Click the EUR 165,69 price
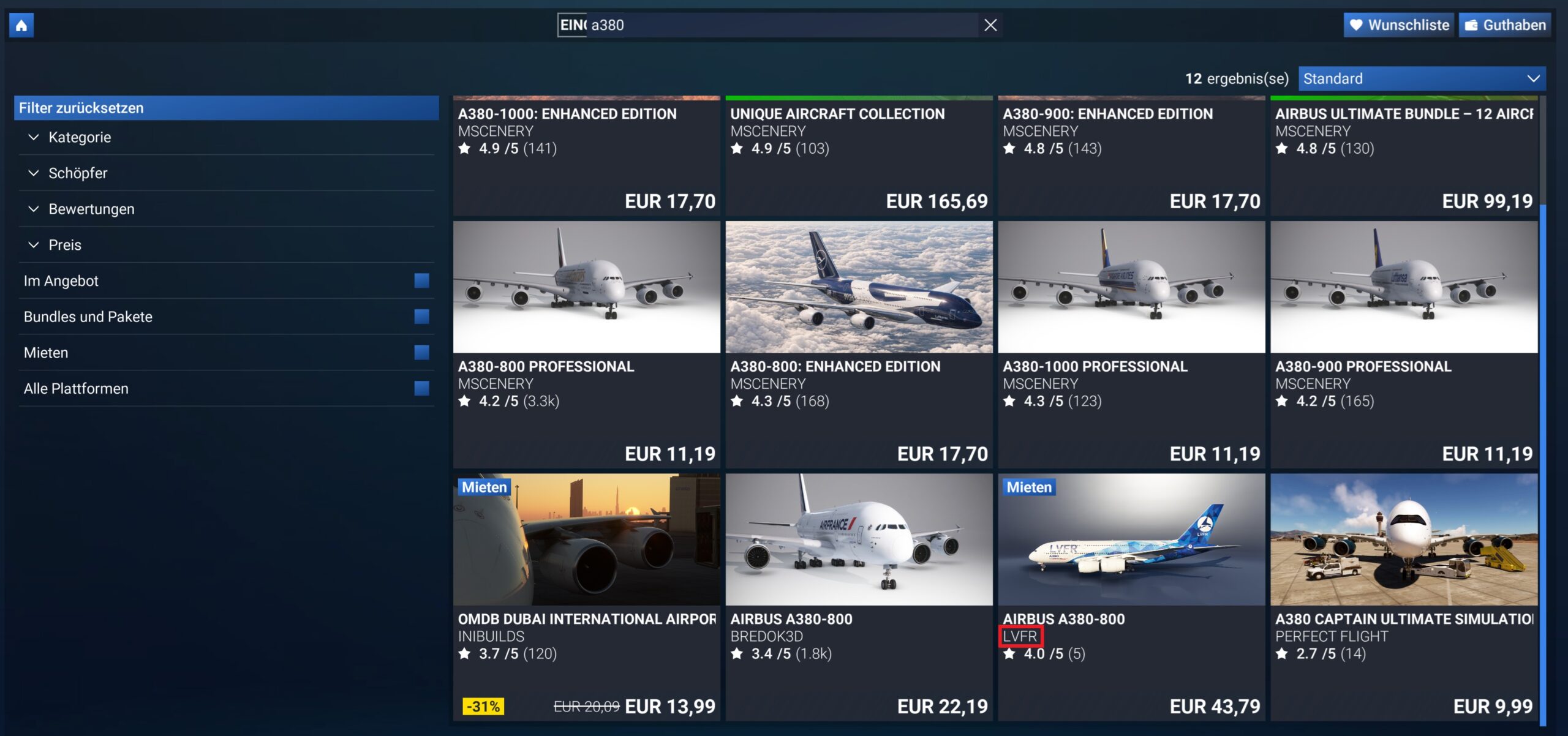The width and height of the screenshot is (1568, 736). 937,201
